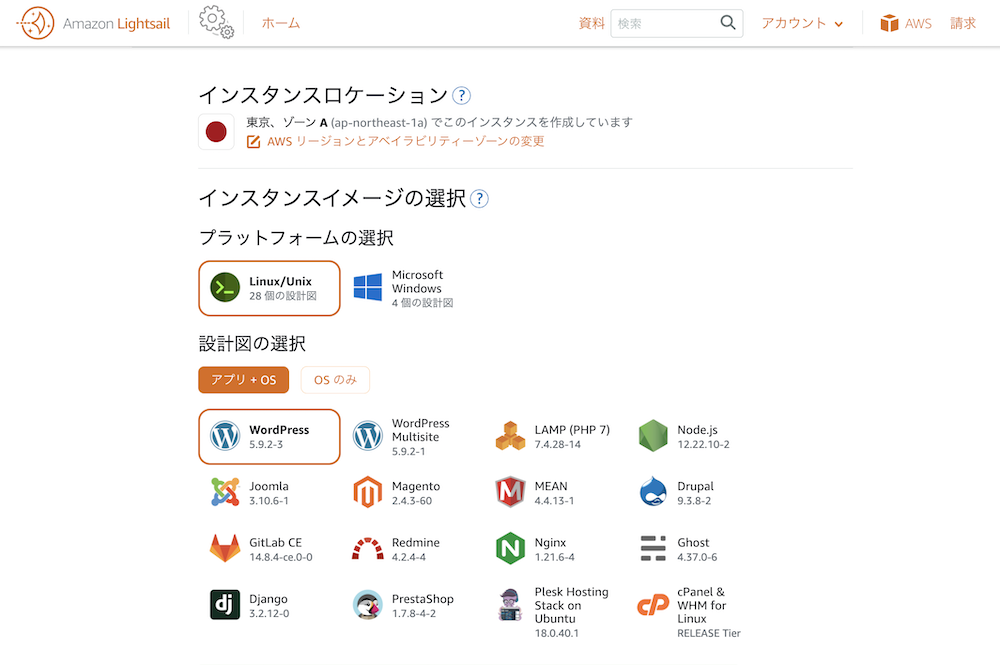Screen dimensions: 1000x665
Task: Click the Japan flag region icon
Action: [x=216, y=131]
